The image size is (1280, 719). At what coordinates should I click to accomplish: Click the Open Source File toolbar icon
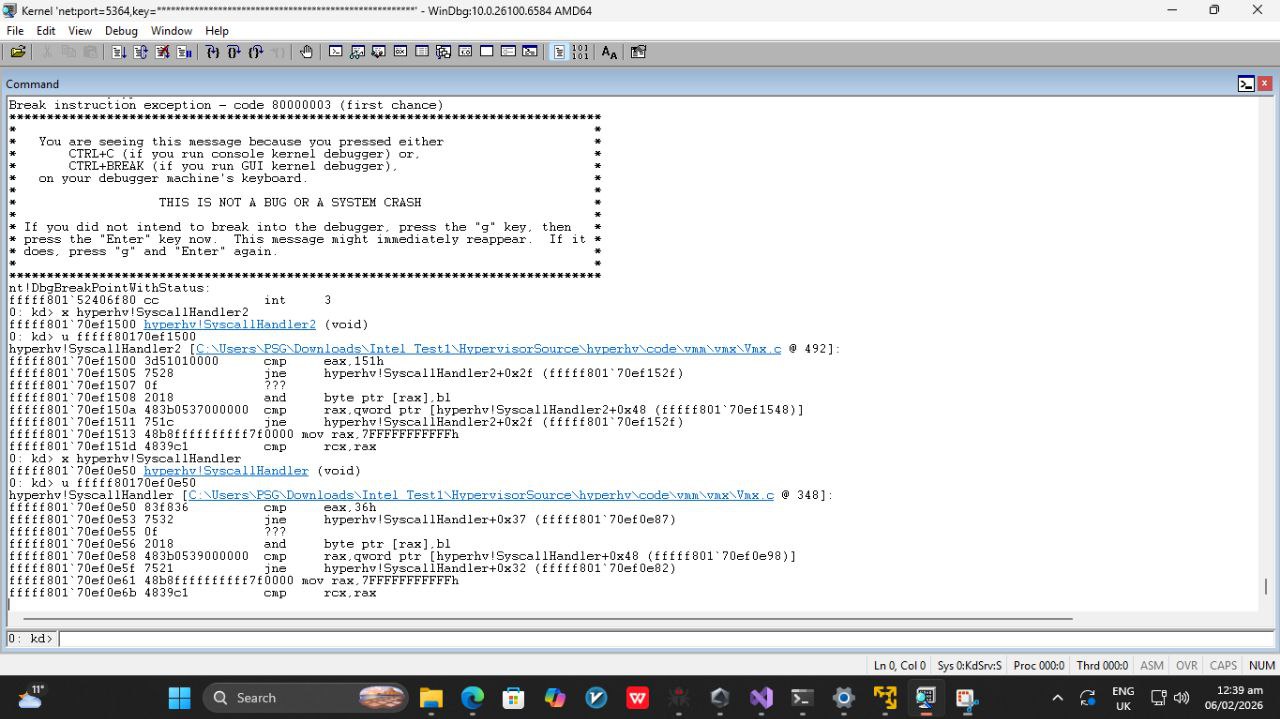(18, 52)
